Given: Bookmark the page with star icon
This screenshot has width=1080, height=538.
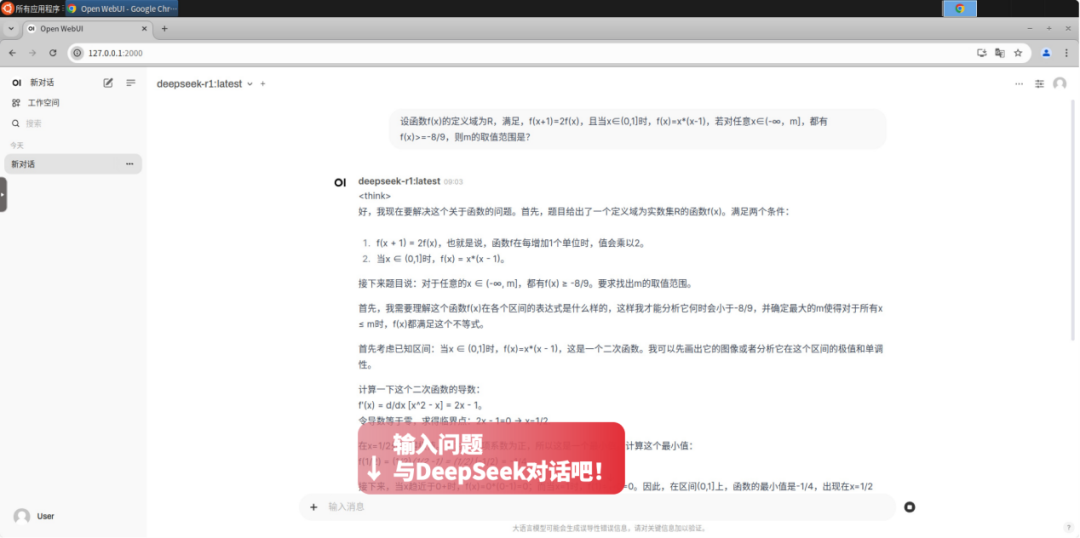Looking at the screenshot, I should pos(1017,52).
